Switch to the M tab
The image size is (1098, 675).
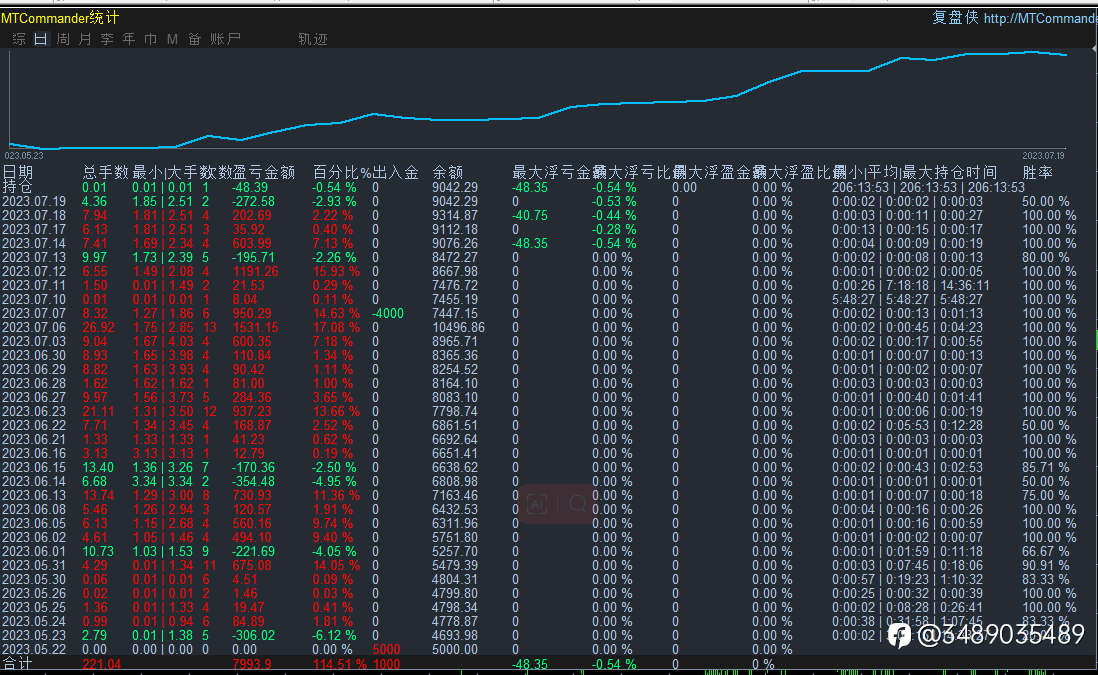point(172,39)
